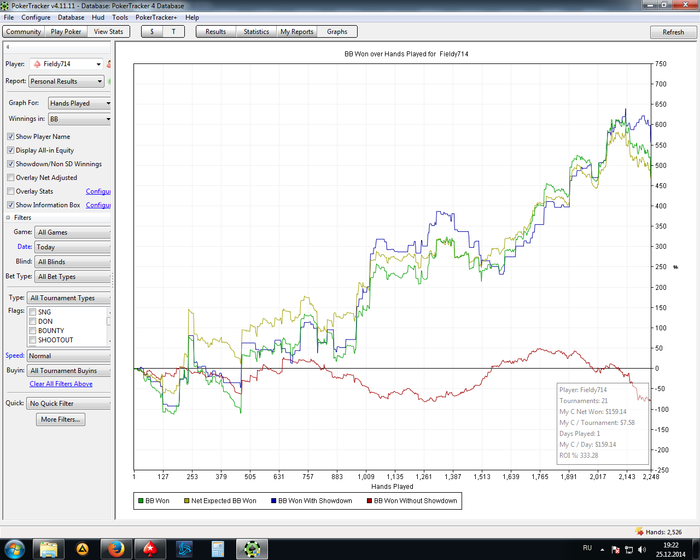The image size is (700, 560).
Task: Toggle Show Information Box checkbox
Action: click(x=11, y=205)
